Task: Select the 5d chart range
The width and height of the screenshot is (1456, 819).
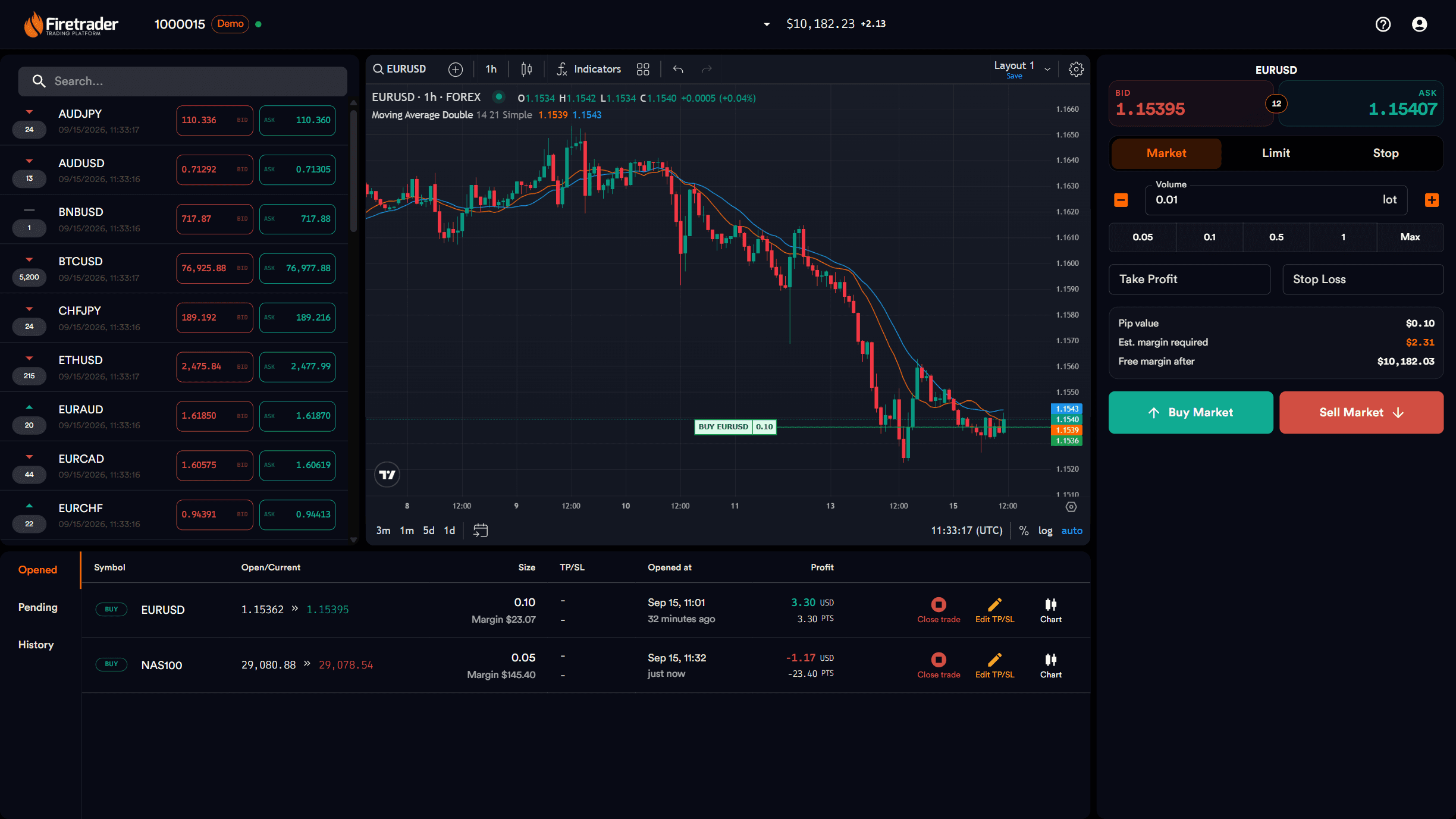Action: click(428, 531)
